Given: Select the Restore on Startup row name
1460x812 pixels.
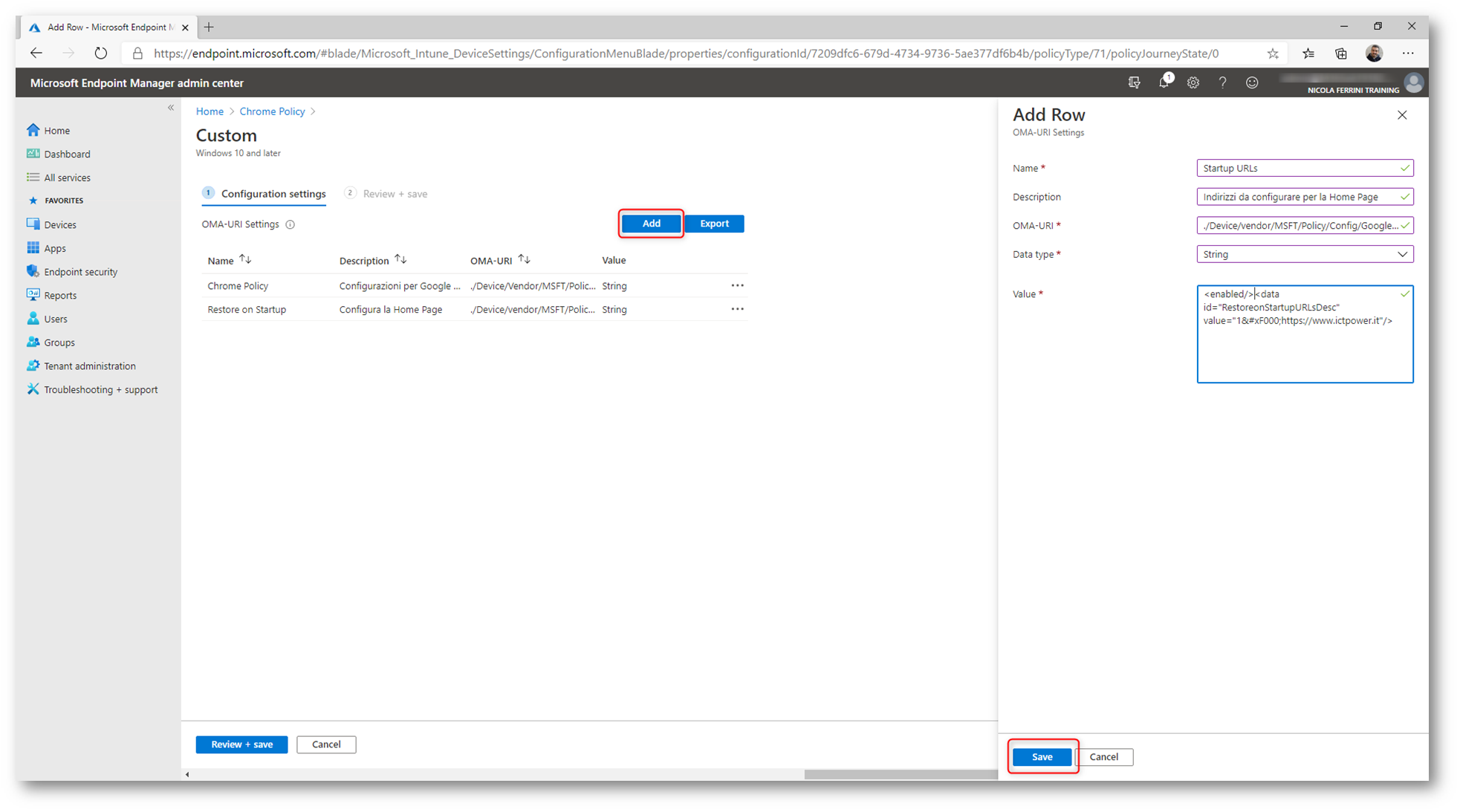Looking at the screenshot, I should tap(247, 310).
